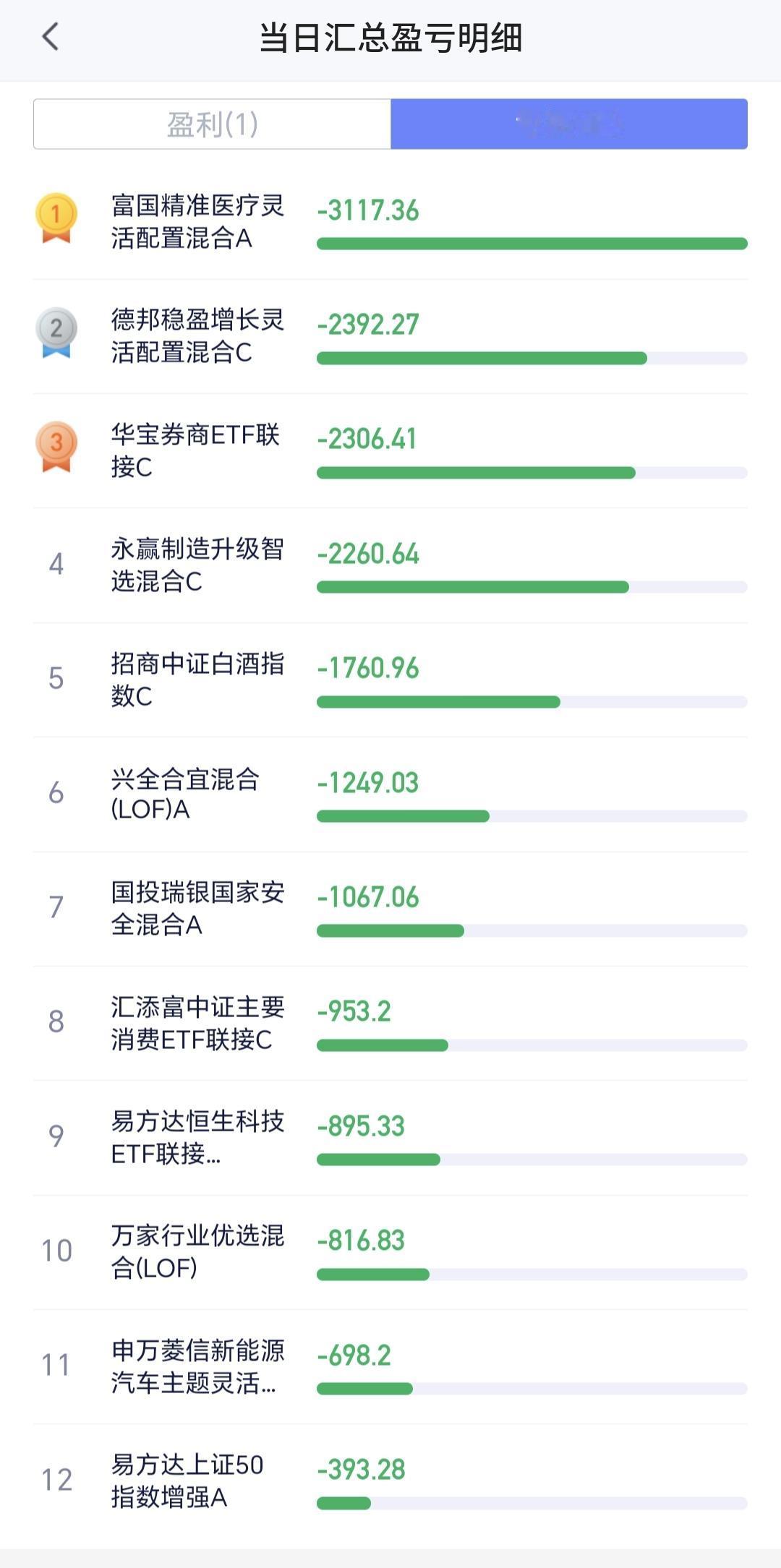Open truncated 易方达恒生科技ETF联接 fund name
The image size is (781, 1568).
pyautogui.click(x=197, y=1137)
